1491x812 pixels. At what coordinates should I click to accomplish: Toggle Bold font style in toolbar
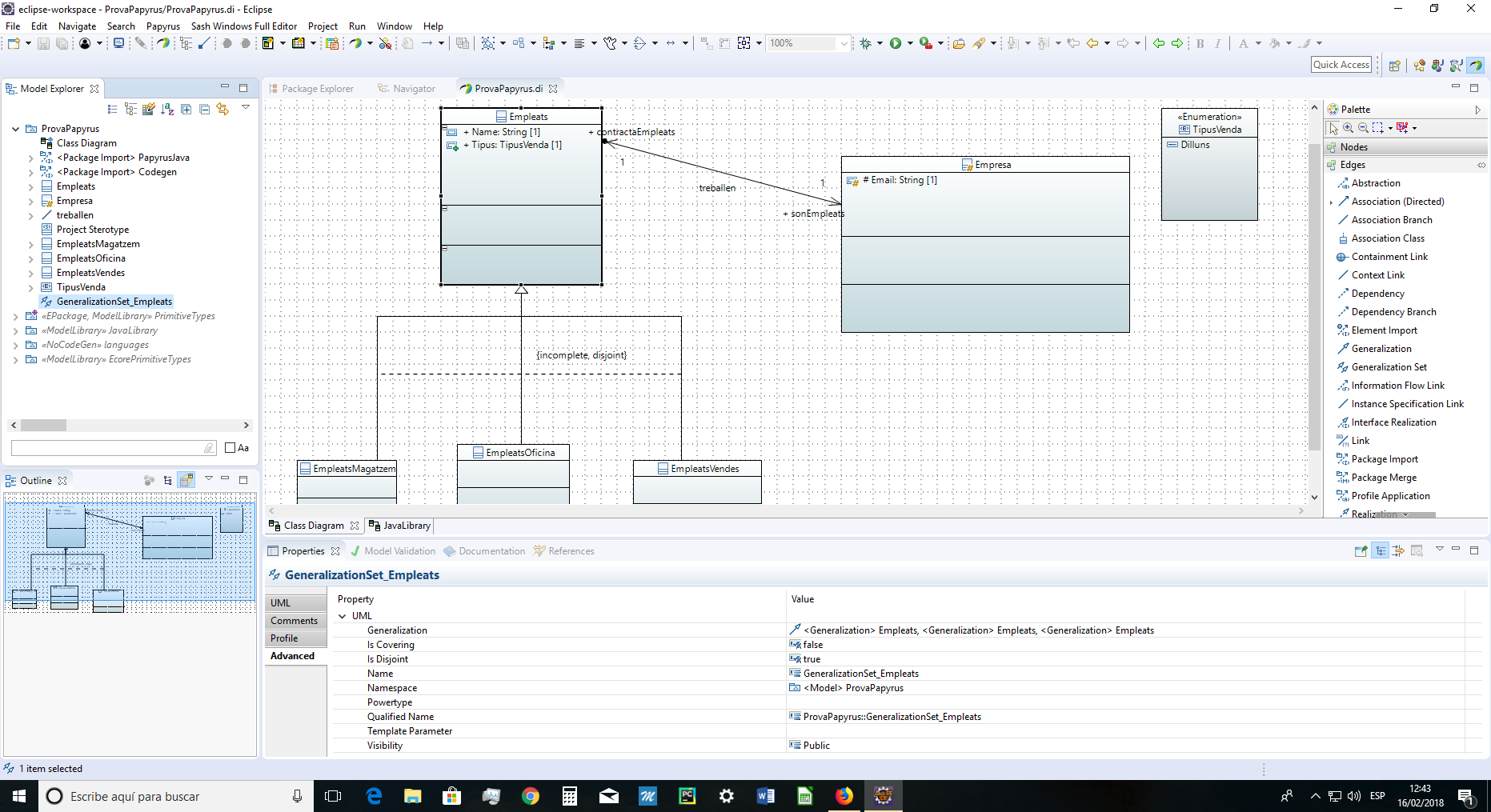1200,43
